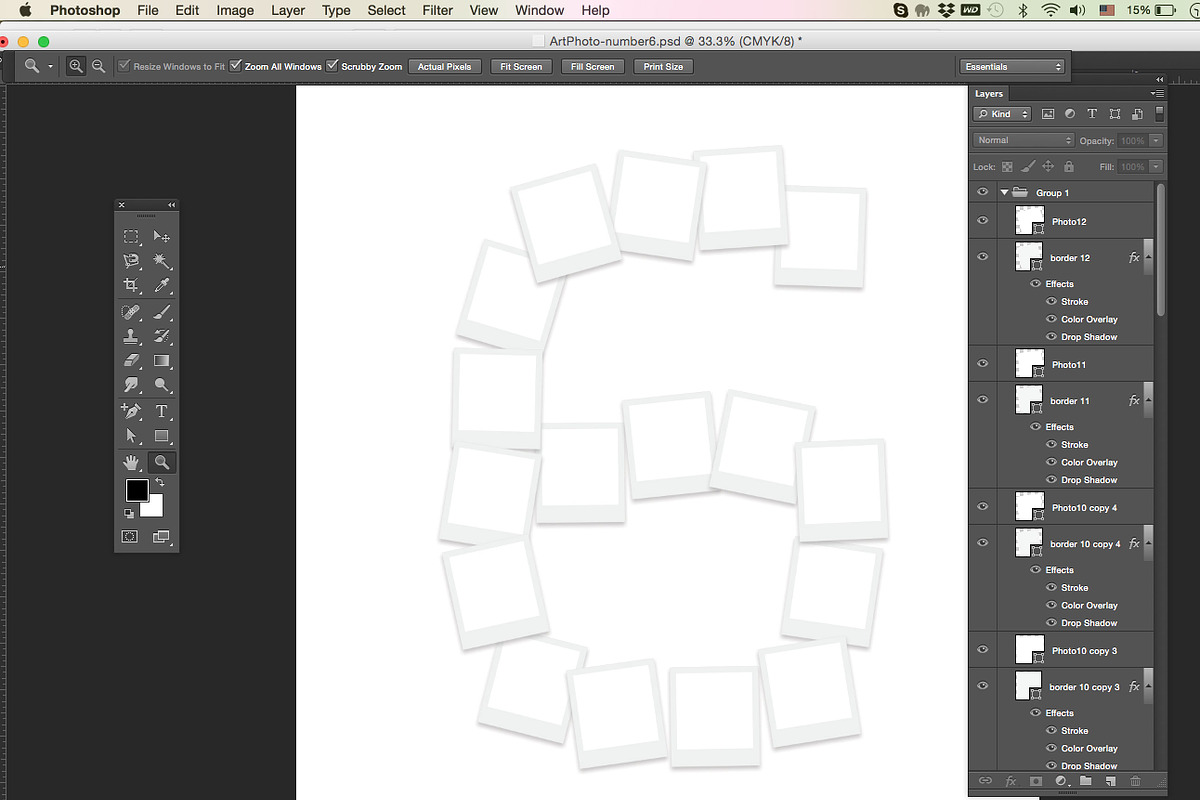Select the Brush tool

[161, 312]
